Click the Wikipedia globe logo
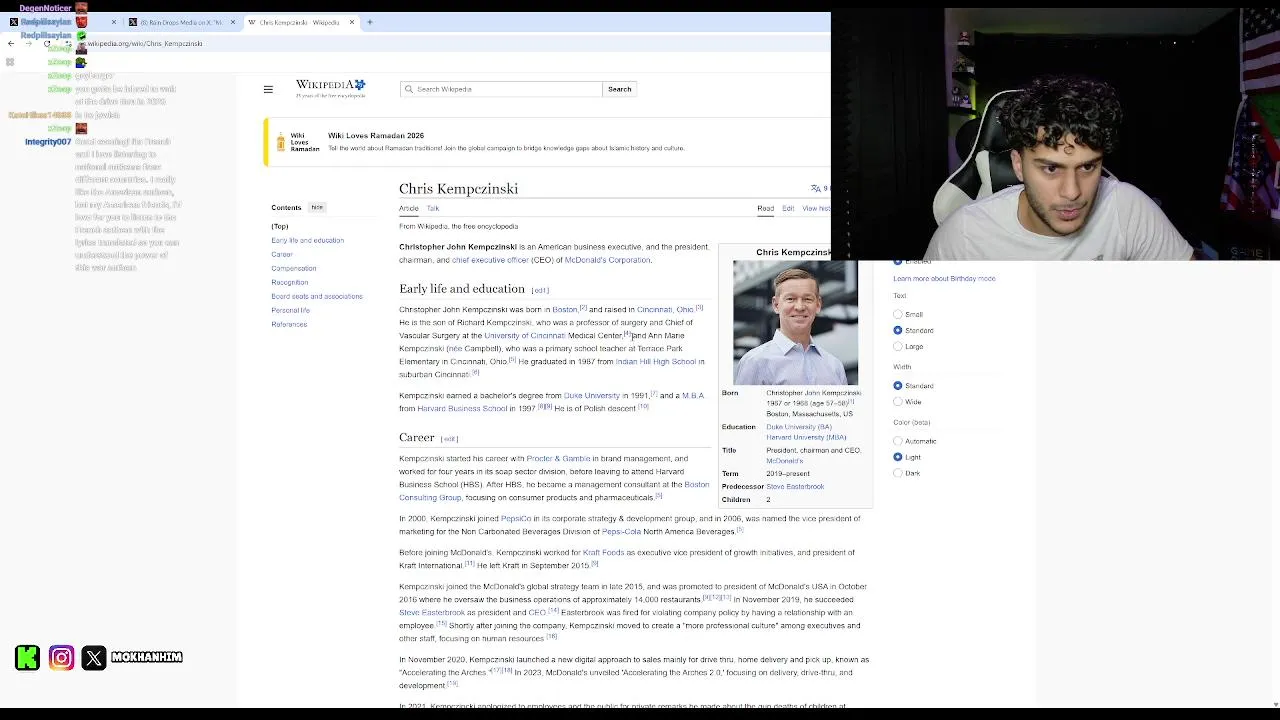Viewport: 1280px width, 720px height. click(x=331, y=89)
